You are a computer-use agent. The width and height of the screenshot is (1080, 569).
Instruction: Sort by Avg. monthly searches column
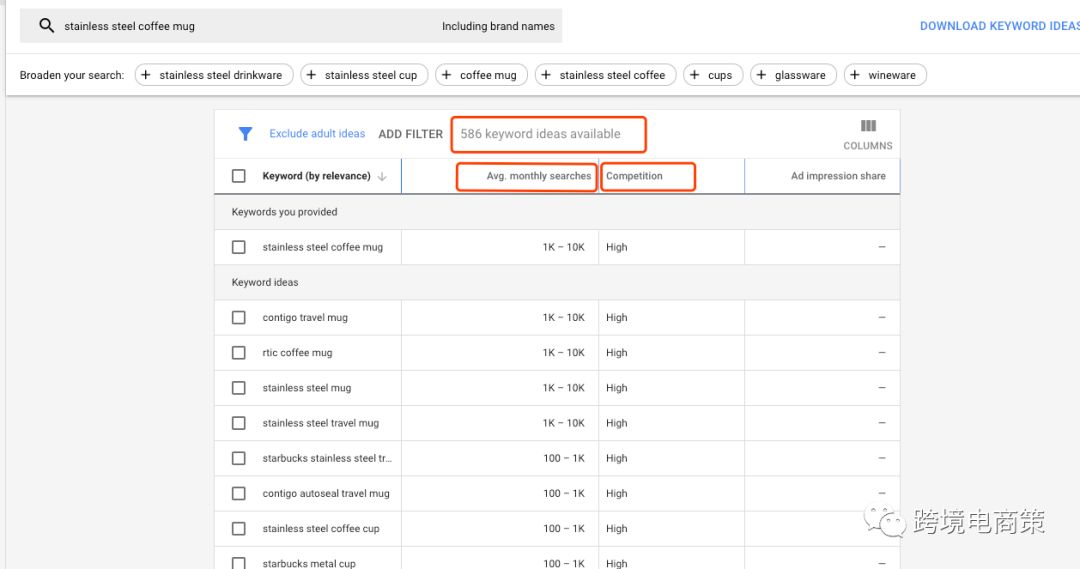coord(538,176)
